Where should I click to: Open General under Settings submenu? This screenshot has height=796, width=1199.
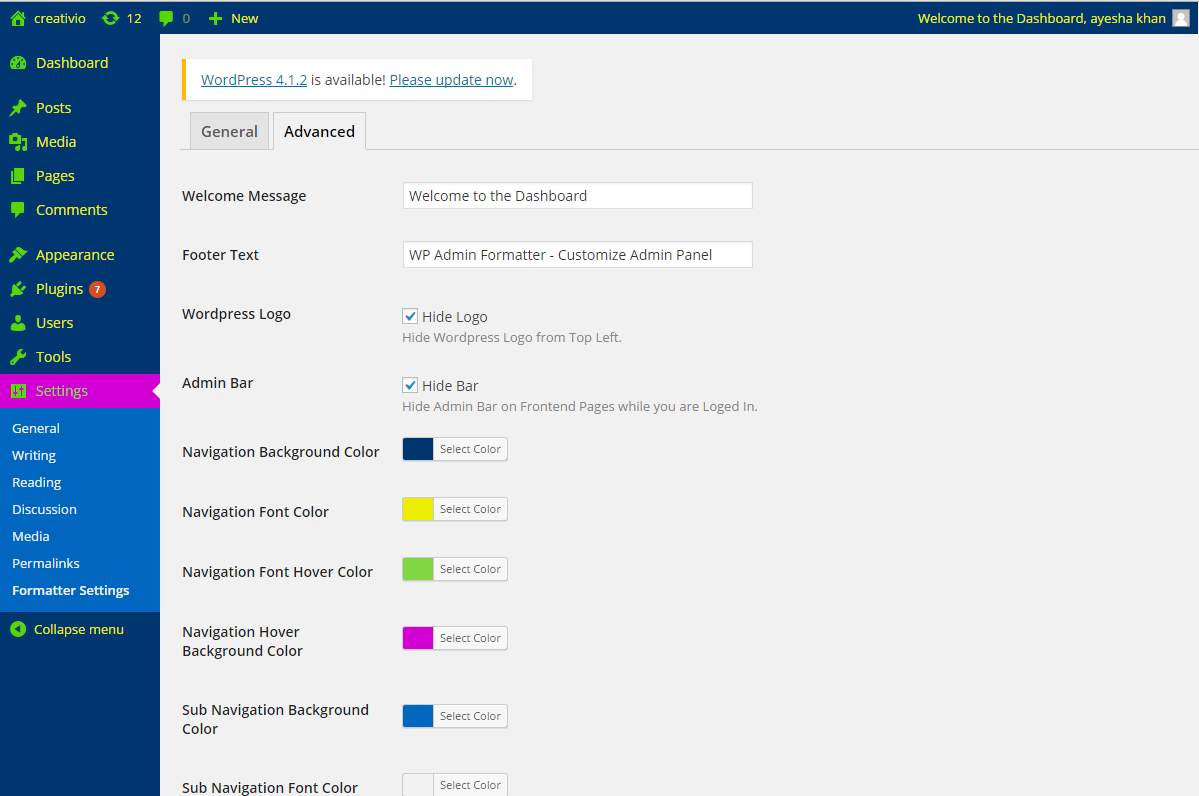(36, 428)
